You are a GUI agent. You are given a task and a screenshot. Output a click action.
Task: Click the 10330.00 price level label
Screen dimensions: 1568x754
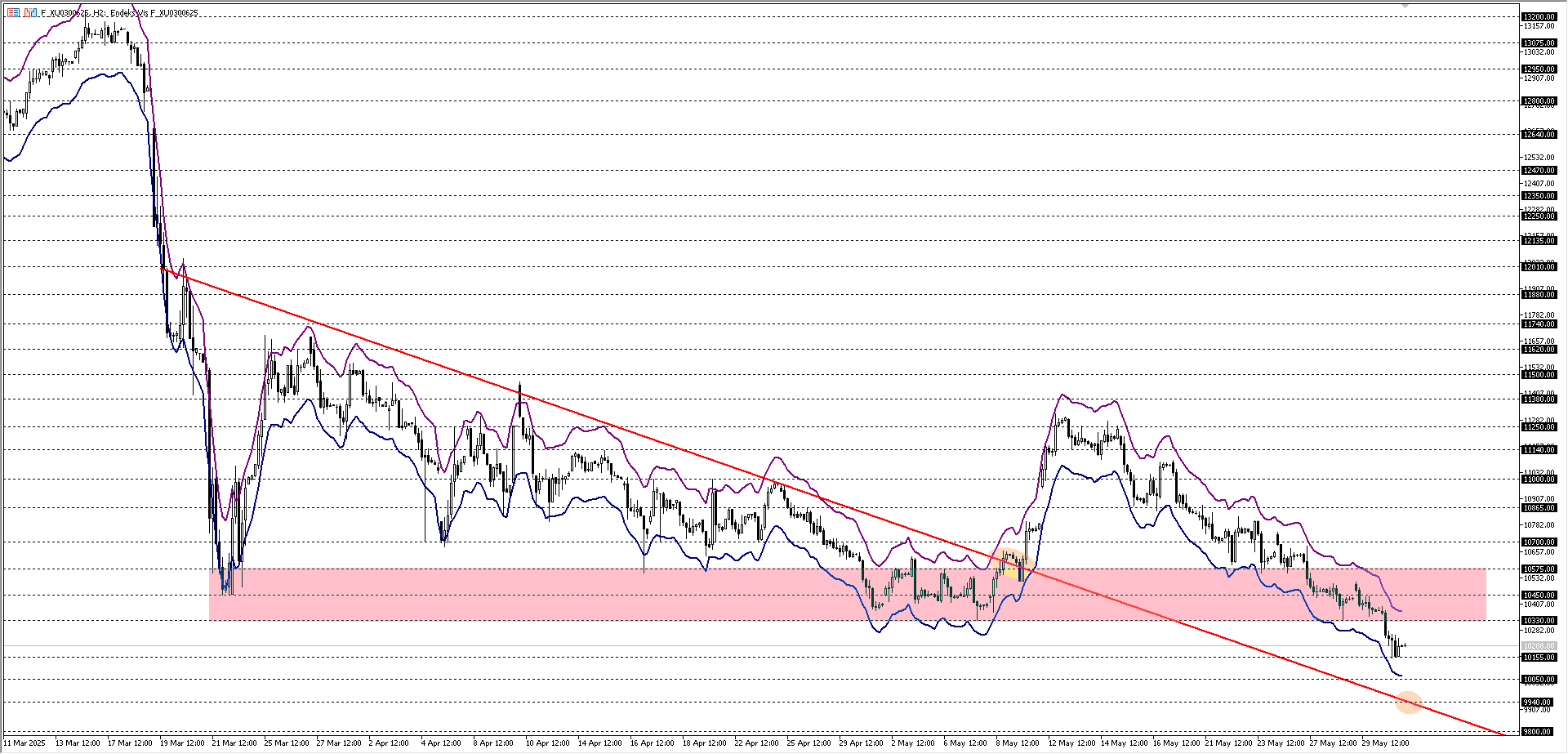click(1539, 620)
